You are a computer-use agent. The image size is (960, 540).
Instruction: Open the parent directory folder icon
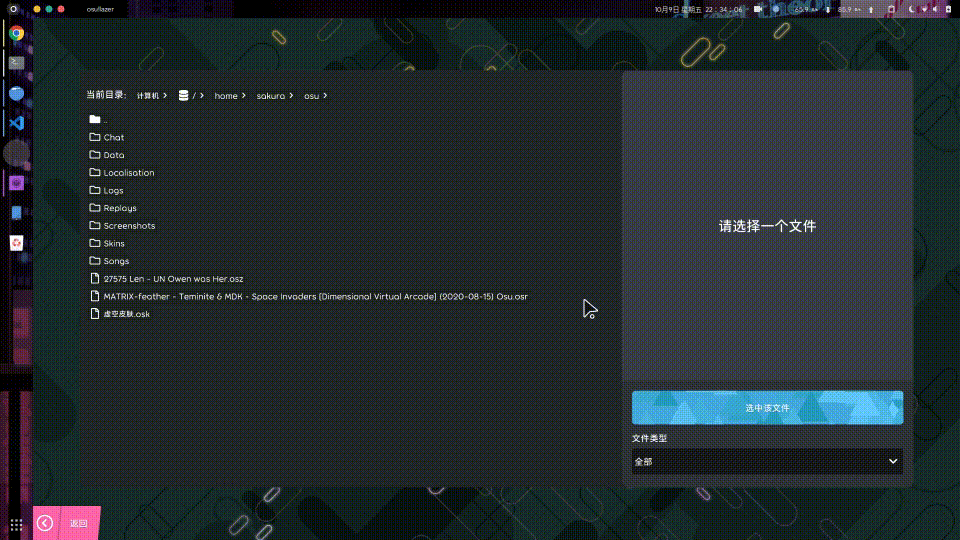[x=95, y=119]
